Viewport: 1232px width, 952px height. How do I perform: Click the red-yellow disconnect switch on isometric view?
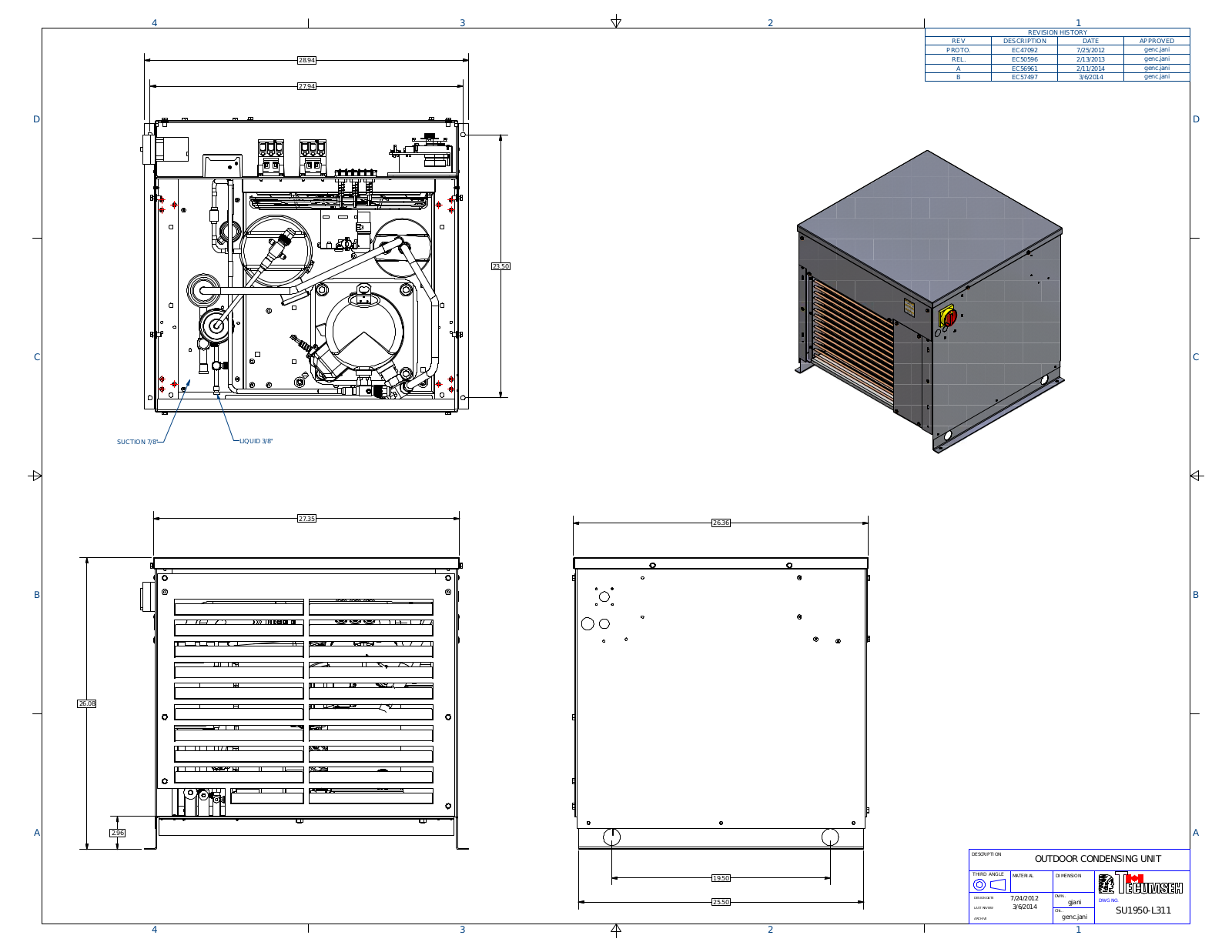click(948, 316)
